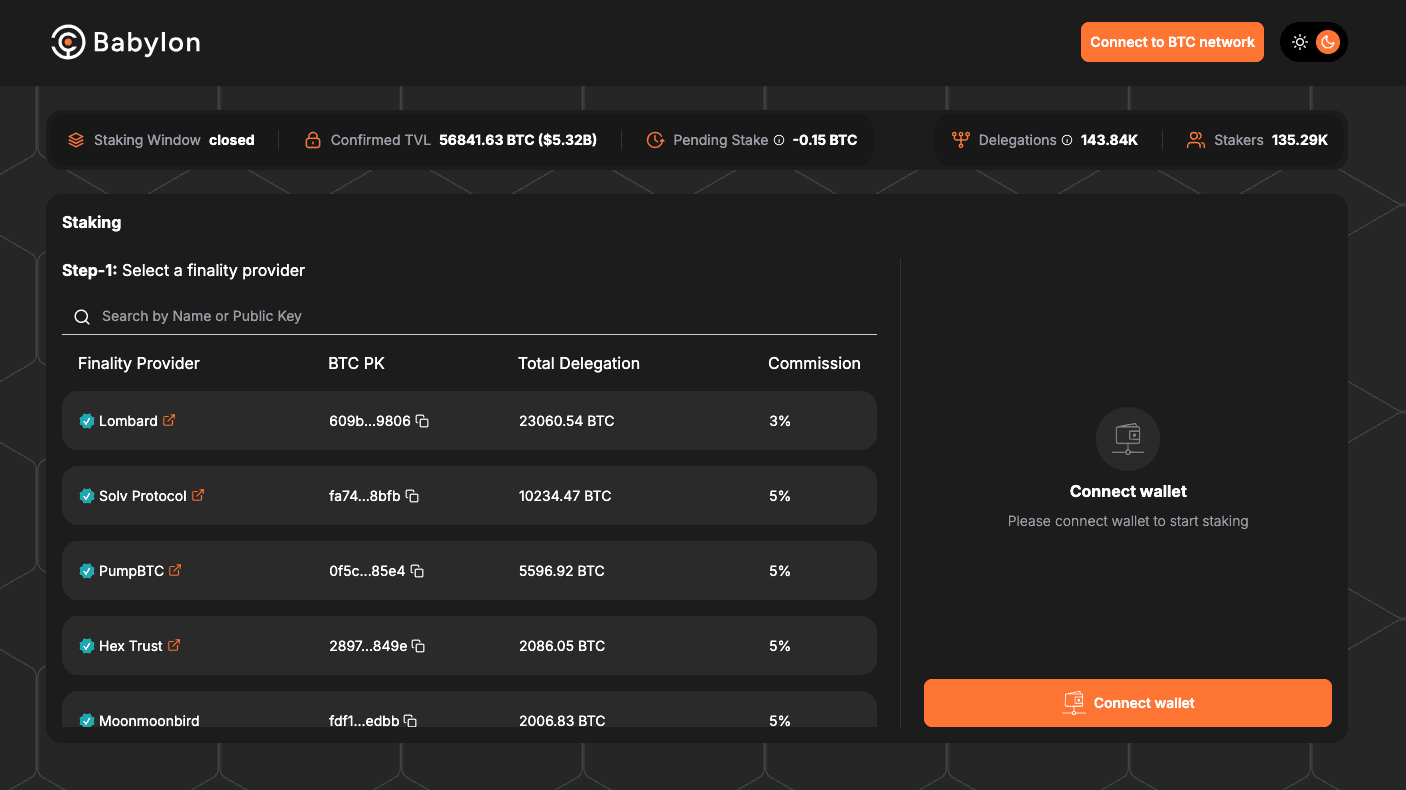The height and width of the screenshot is (790, 1406).
Task: Select dark mode moon icon
Action: coord(1327,42)
